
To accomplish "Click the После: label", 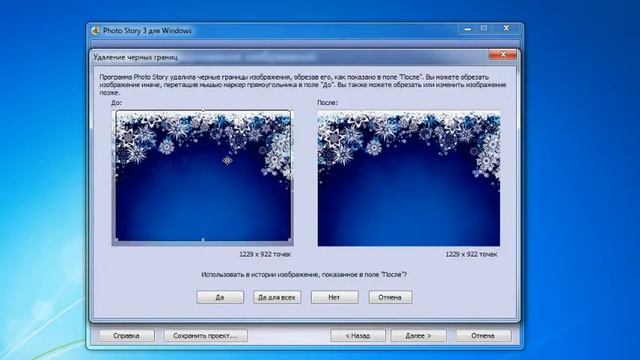I will coord(327,103).
